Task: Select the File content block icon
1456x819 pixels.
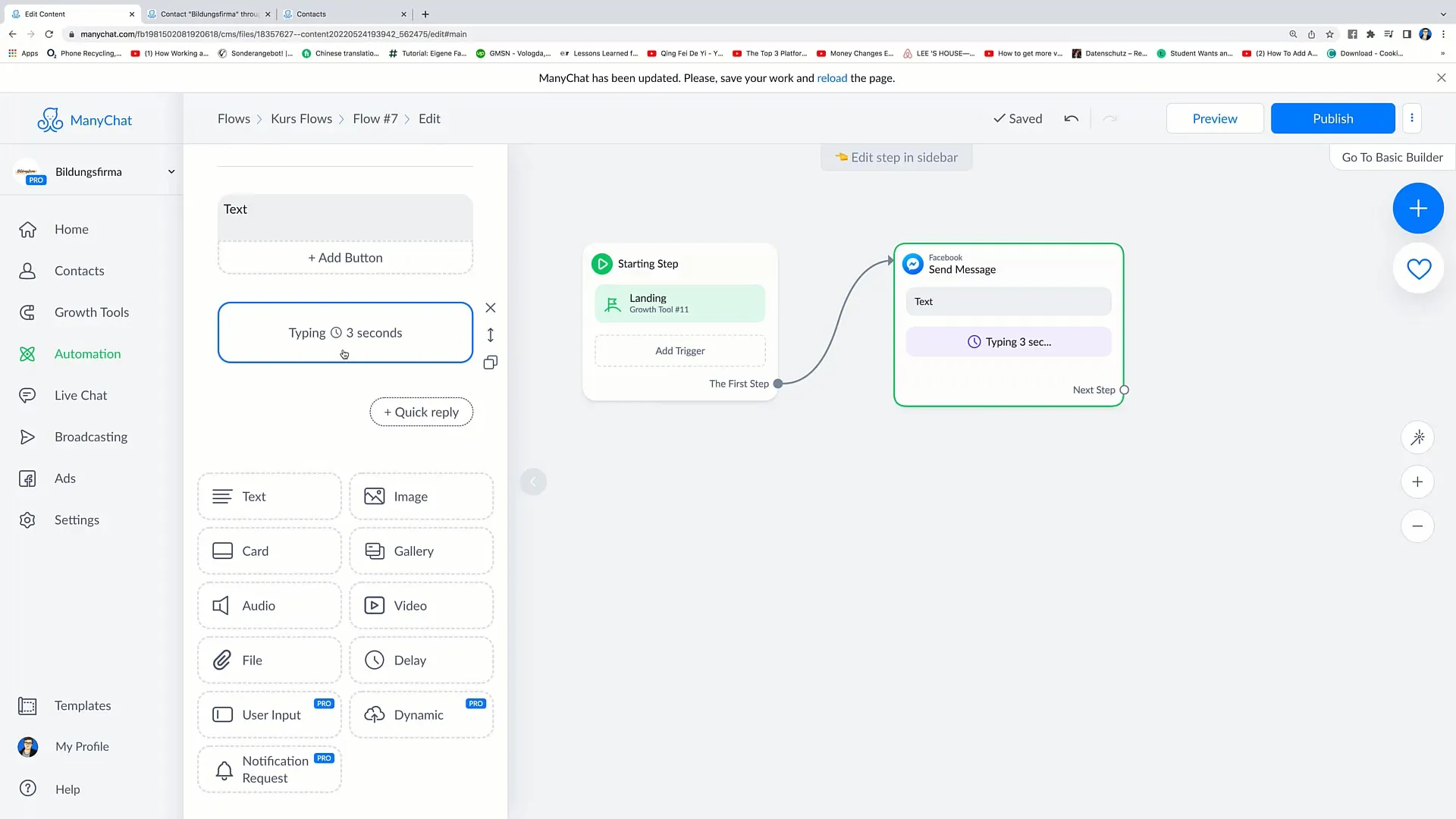Action: pyautogui.click(x=224, y=660)
